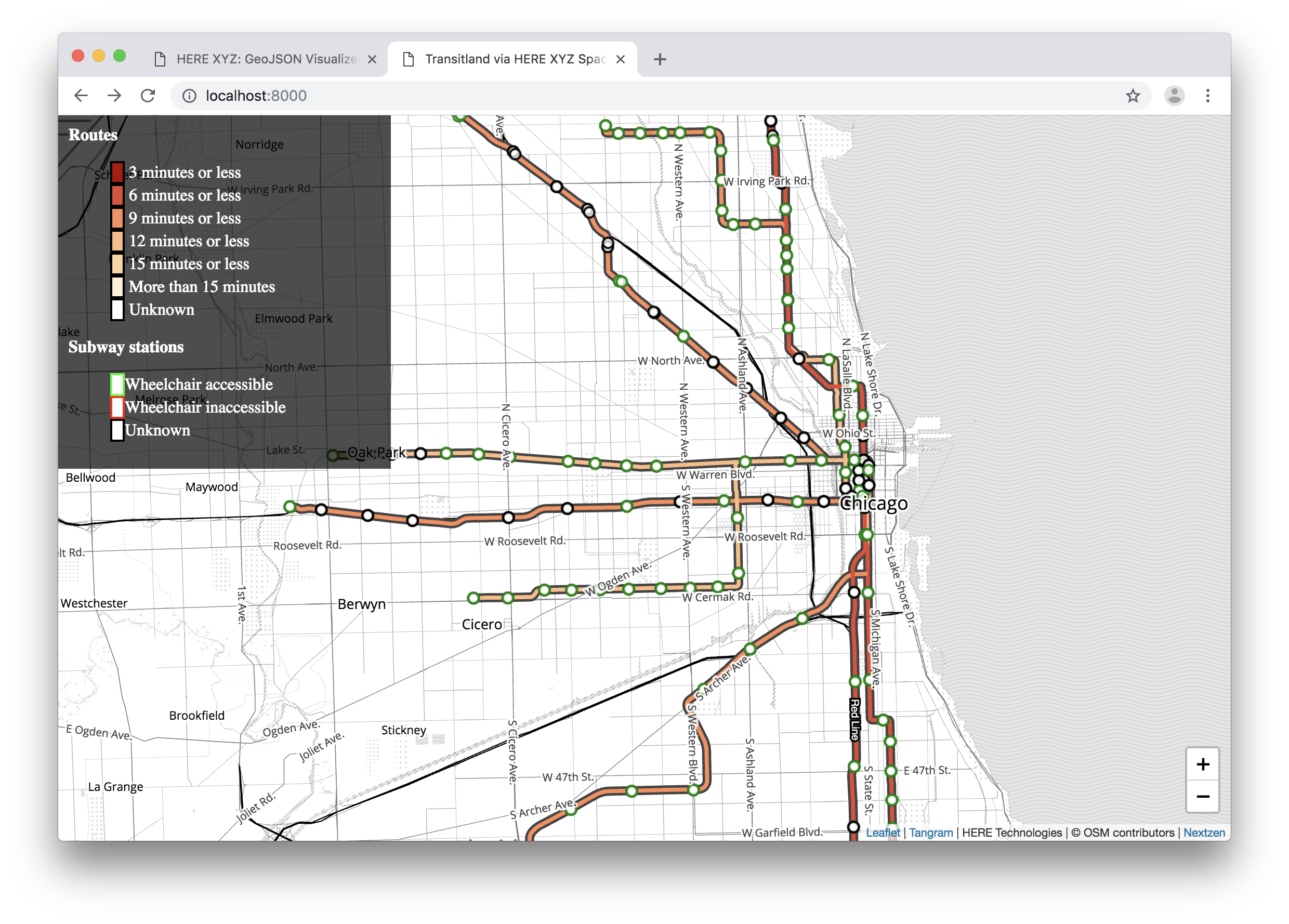Click the Routes 'Unknown' white swatch

(117, 310)
